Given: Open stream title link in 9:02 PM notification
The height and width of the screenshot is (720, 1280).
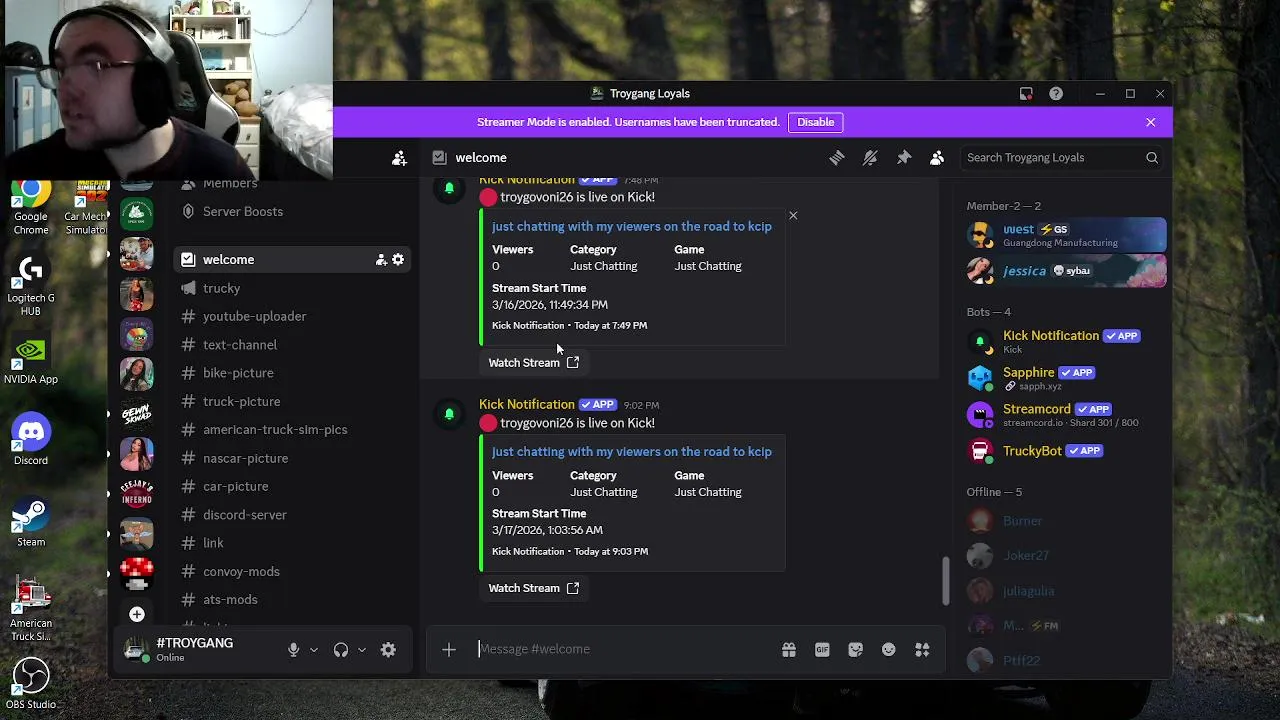Looking at the screenshot, I should pos(632,452).
